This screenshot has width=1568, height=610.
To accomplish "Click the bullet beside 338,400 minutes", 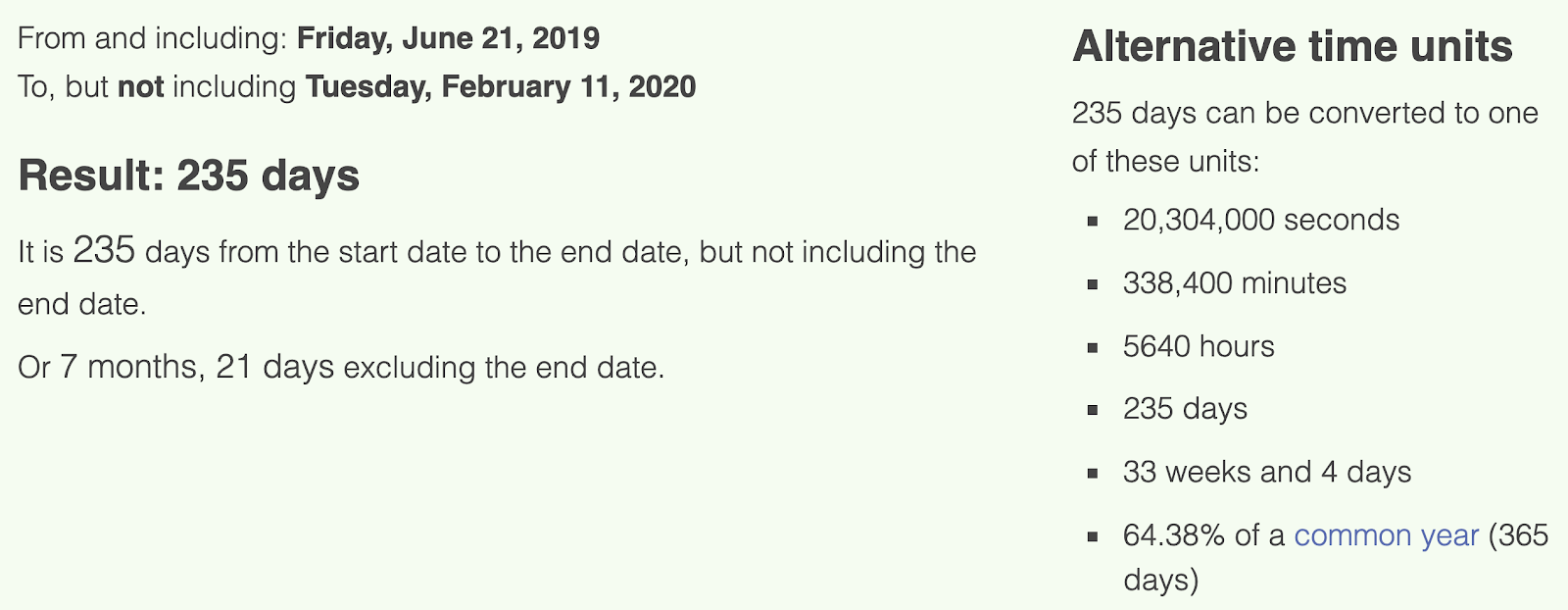I will tap(1093, 284).
